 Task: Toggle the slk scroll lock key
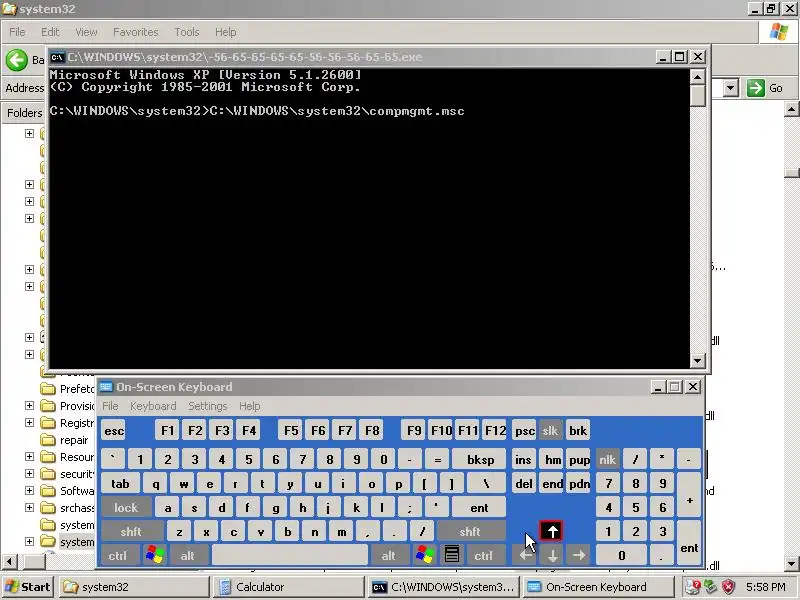pyautogui.click(x=550, y=431)
